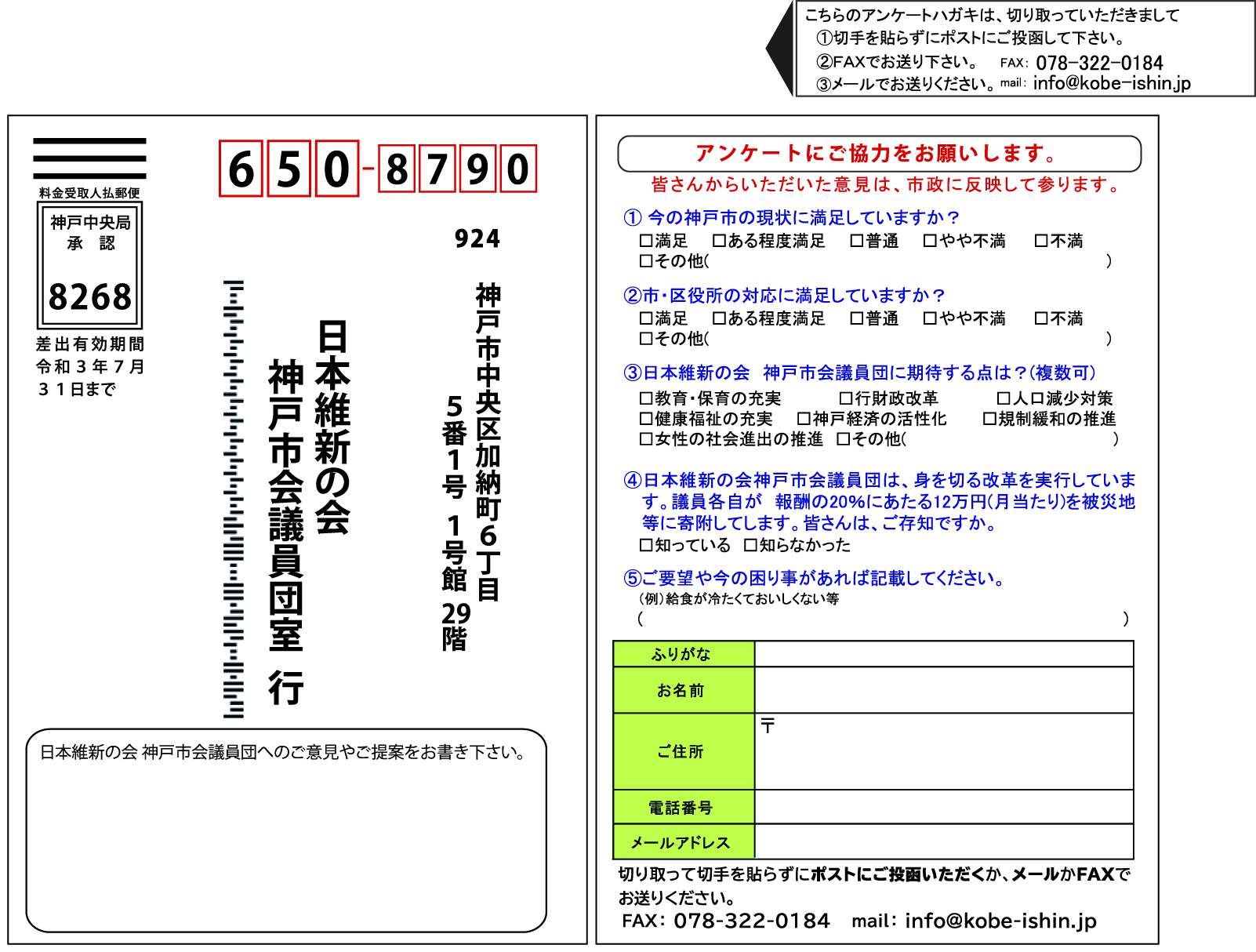
Task: Click the (例)給食が冷たくておいしくない等 example text
Action: tap(739, 598)
